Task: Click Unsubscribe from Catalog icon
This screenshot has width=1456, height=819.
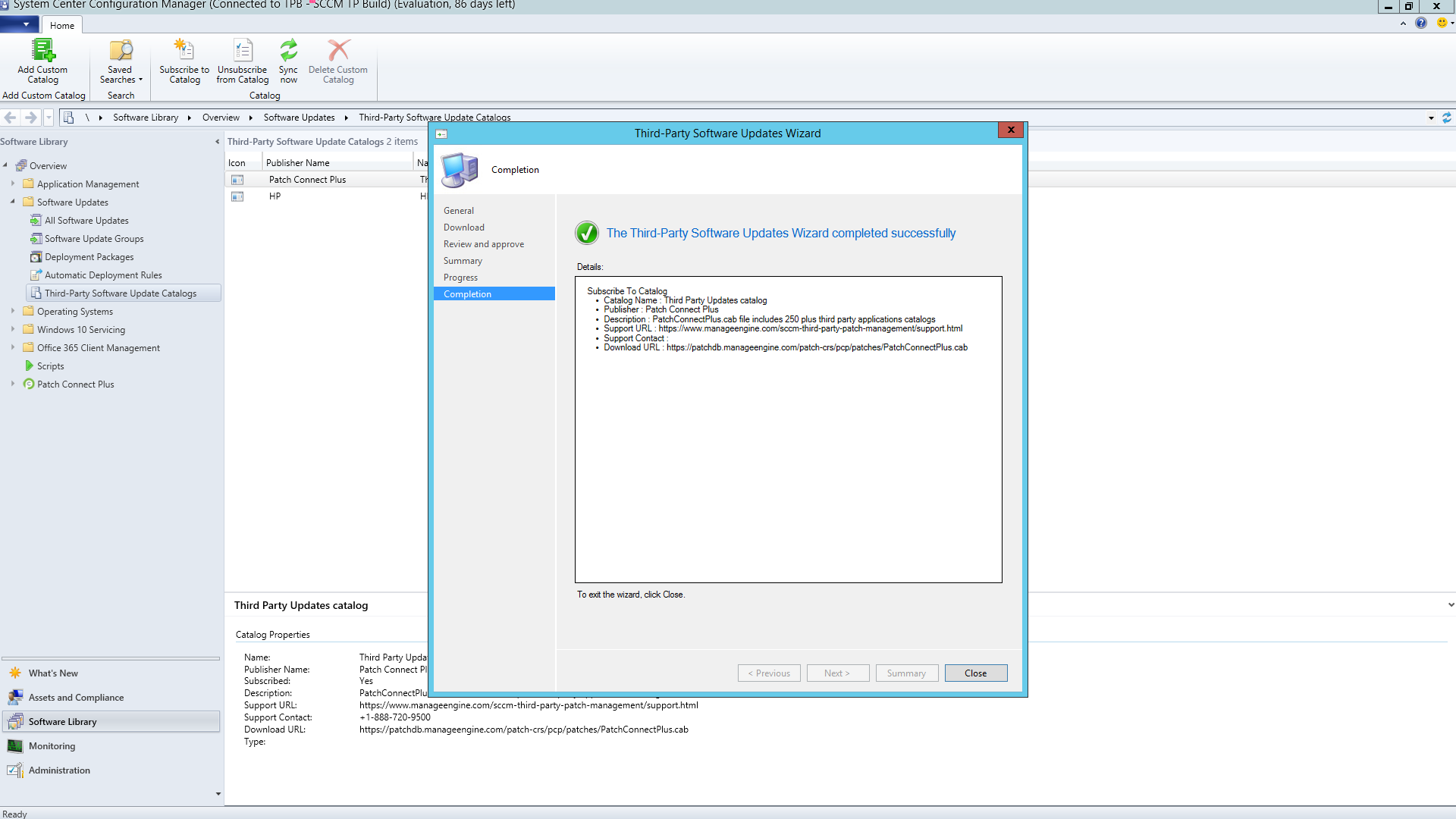Action: click(243, 51)
